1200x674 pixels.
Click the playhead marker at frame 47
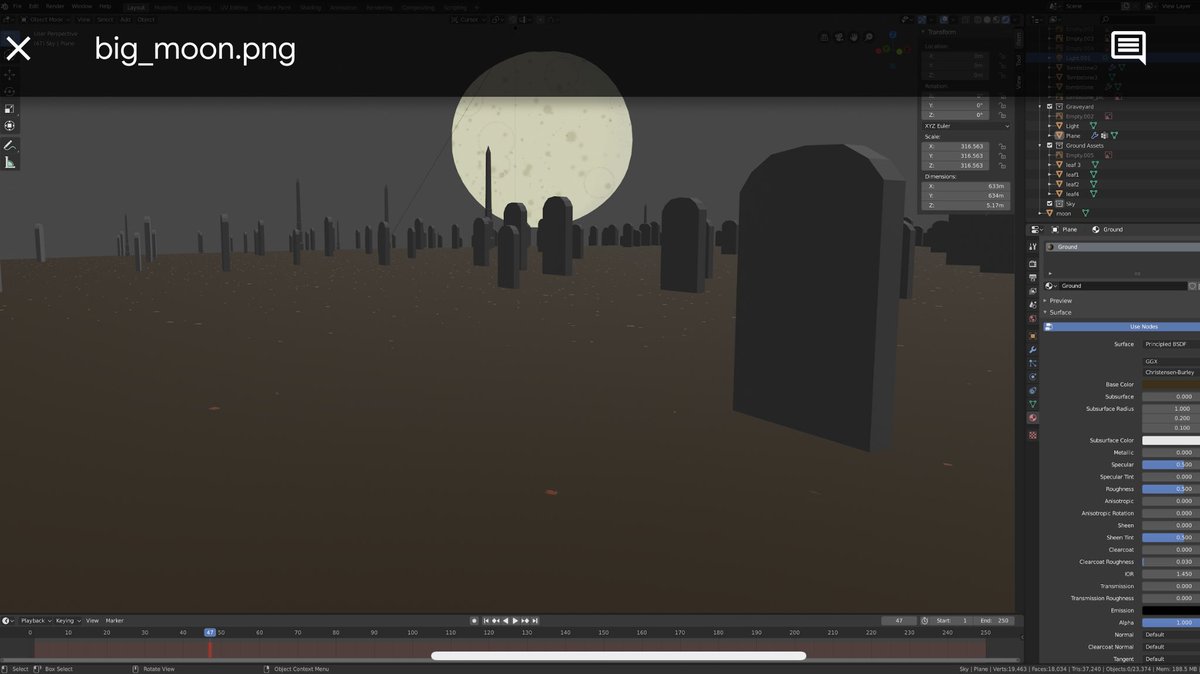[x=210, y=632]
